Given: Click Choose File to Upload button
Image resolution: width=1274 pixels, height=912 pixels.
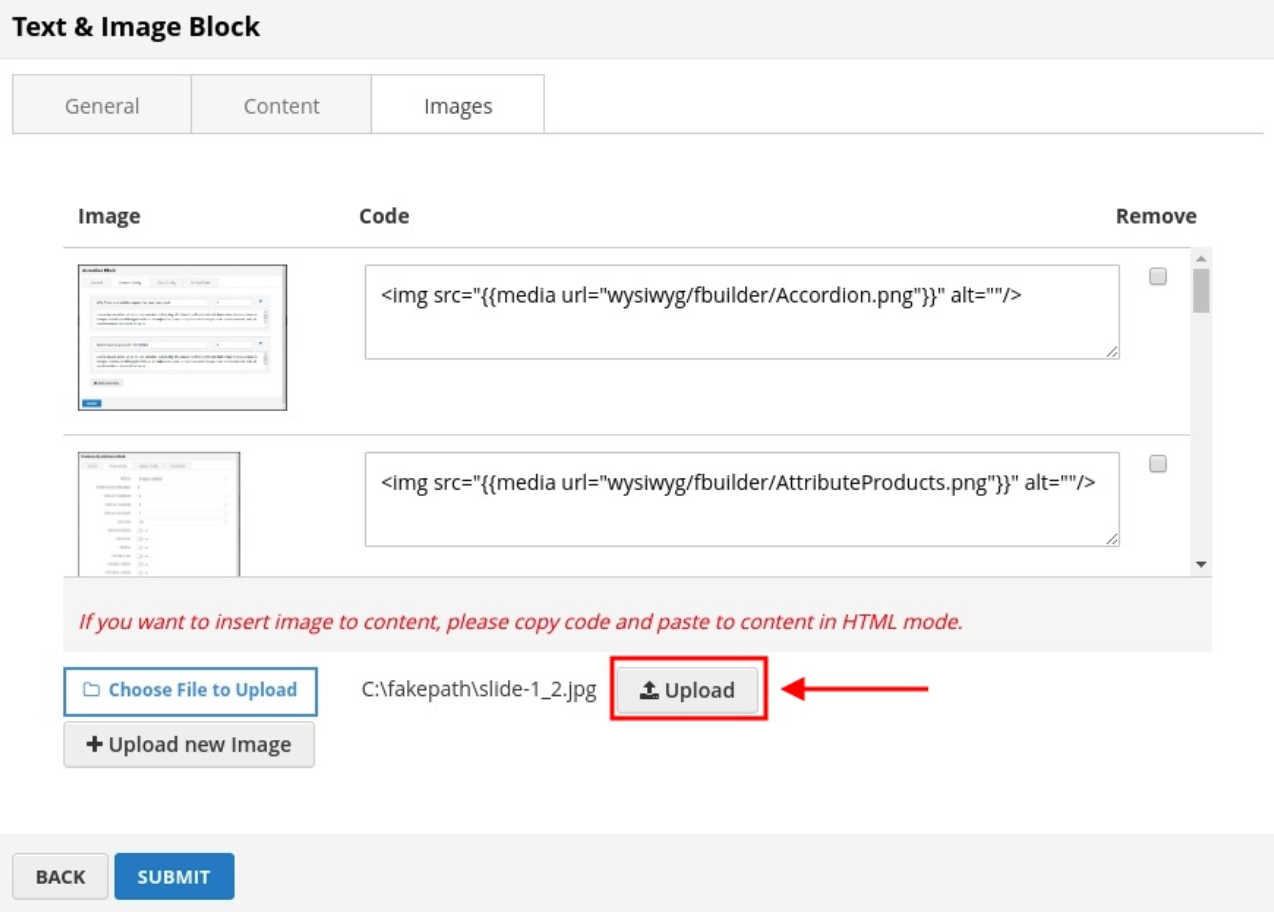Looking at the screenshot, I should click(x=190, y=690).
